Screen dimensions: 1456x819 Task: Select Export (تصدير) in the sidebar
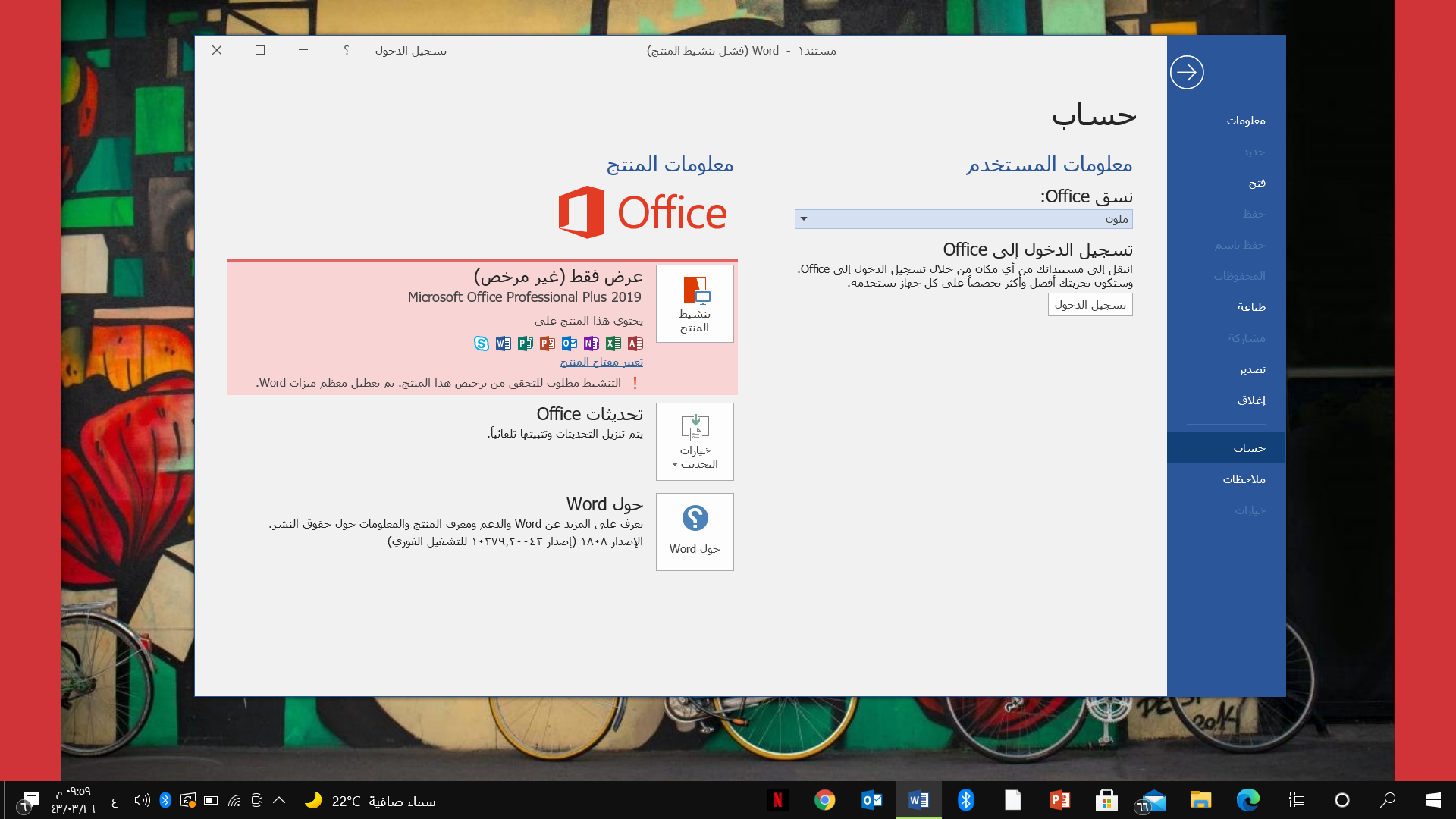click(1226, 369)
